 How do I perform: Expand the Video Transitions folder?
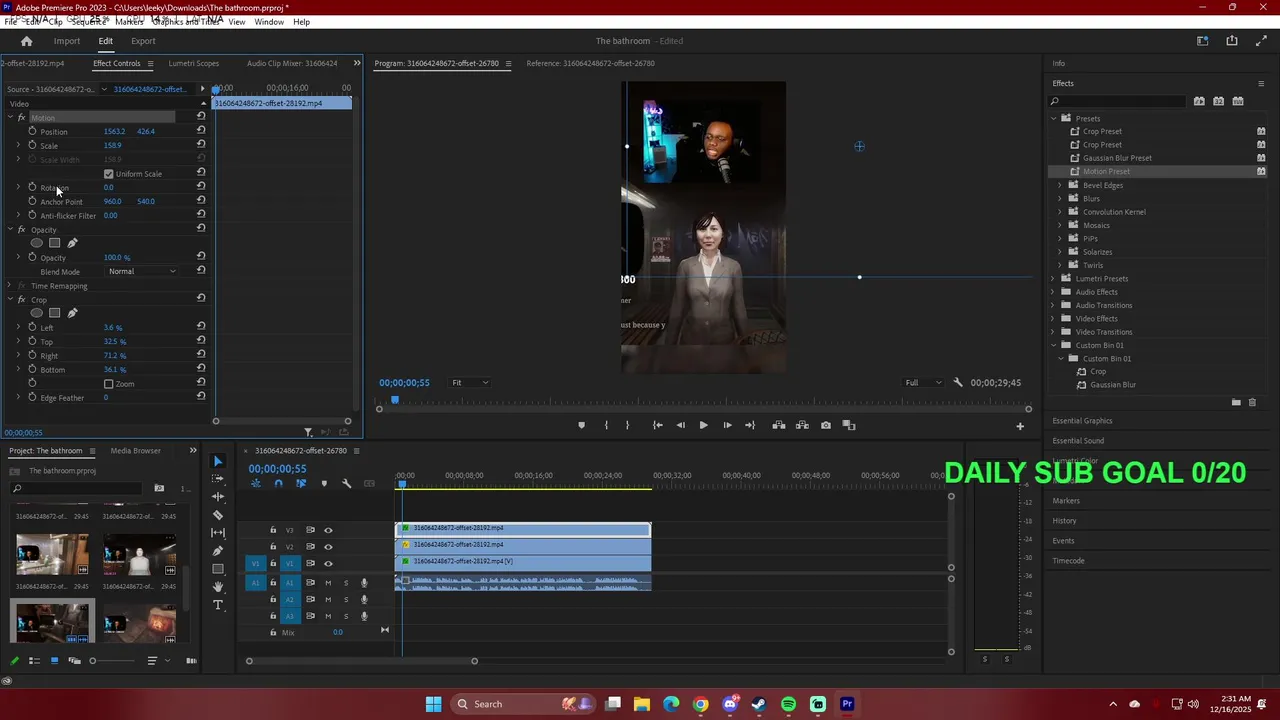(1053, 332)
